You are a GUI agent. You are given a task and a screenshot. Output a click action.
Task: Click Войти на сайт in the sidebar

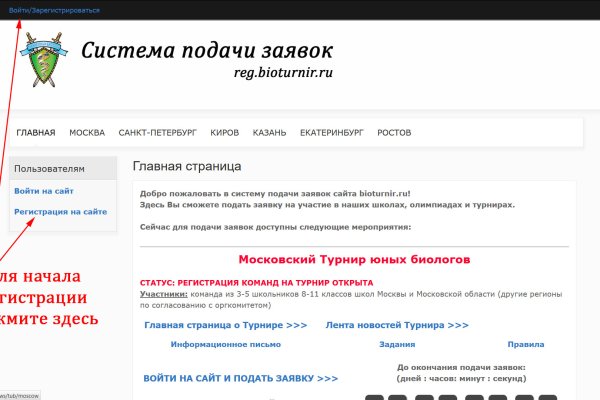point(43,191)
